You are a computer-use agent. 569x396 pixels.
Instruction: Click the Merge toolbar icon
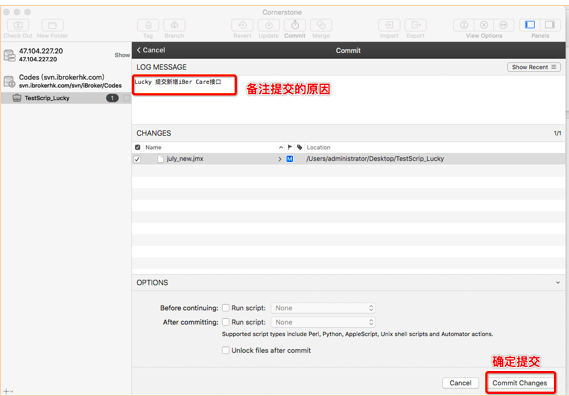321,25
